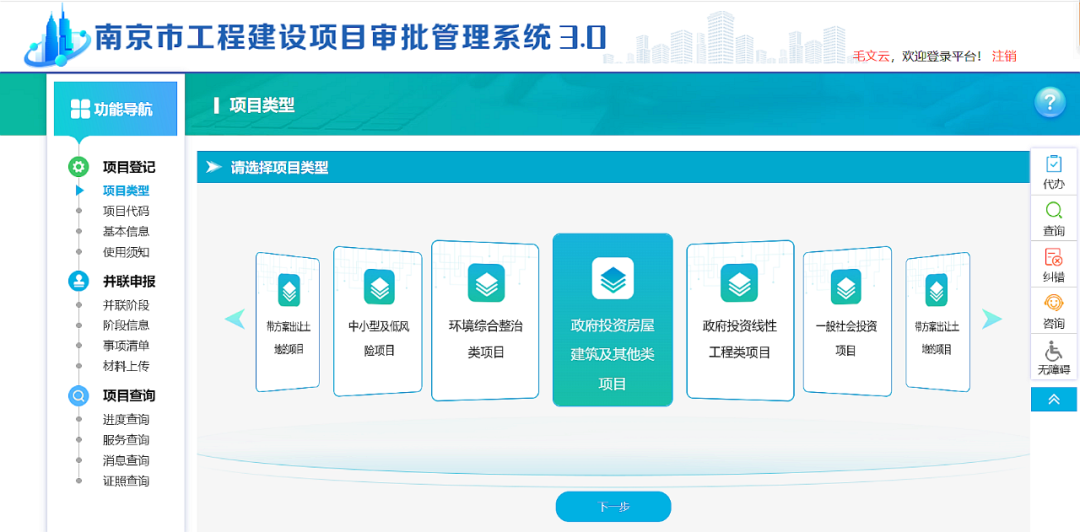Collapse right sidebar with double-chevron button

(x=1053, y=399)
